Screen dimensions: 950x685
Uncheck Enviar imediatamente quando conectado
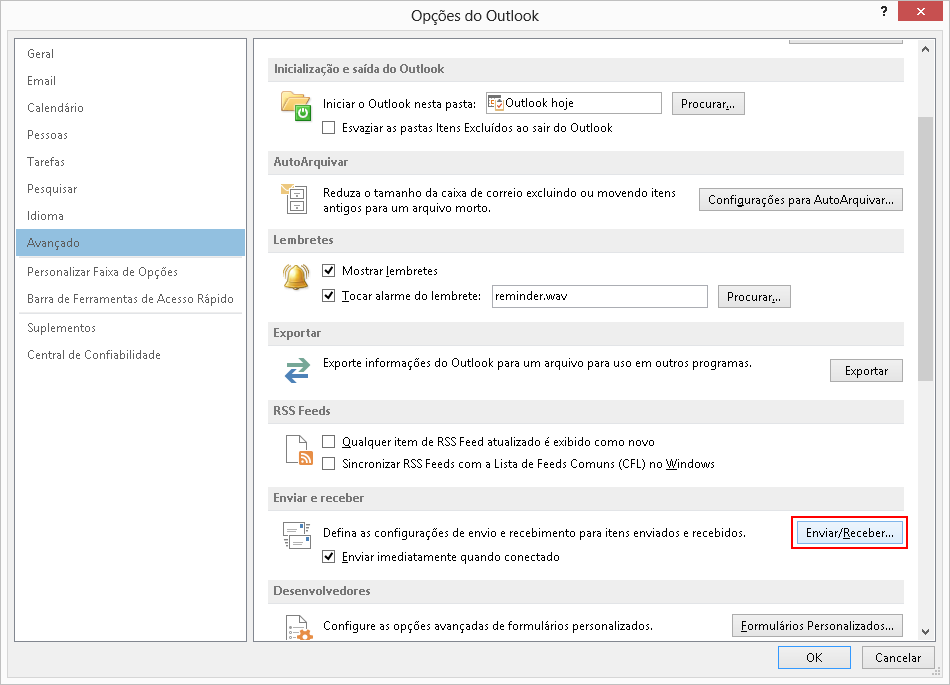[x=328, y=557]
